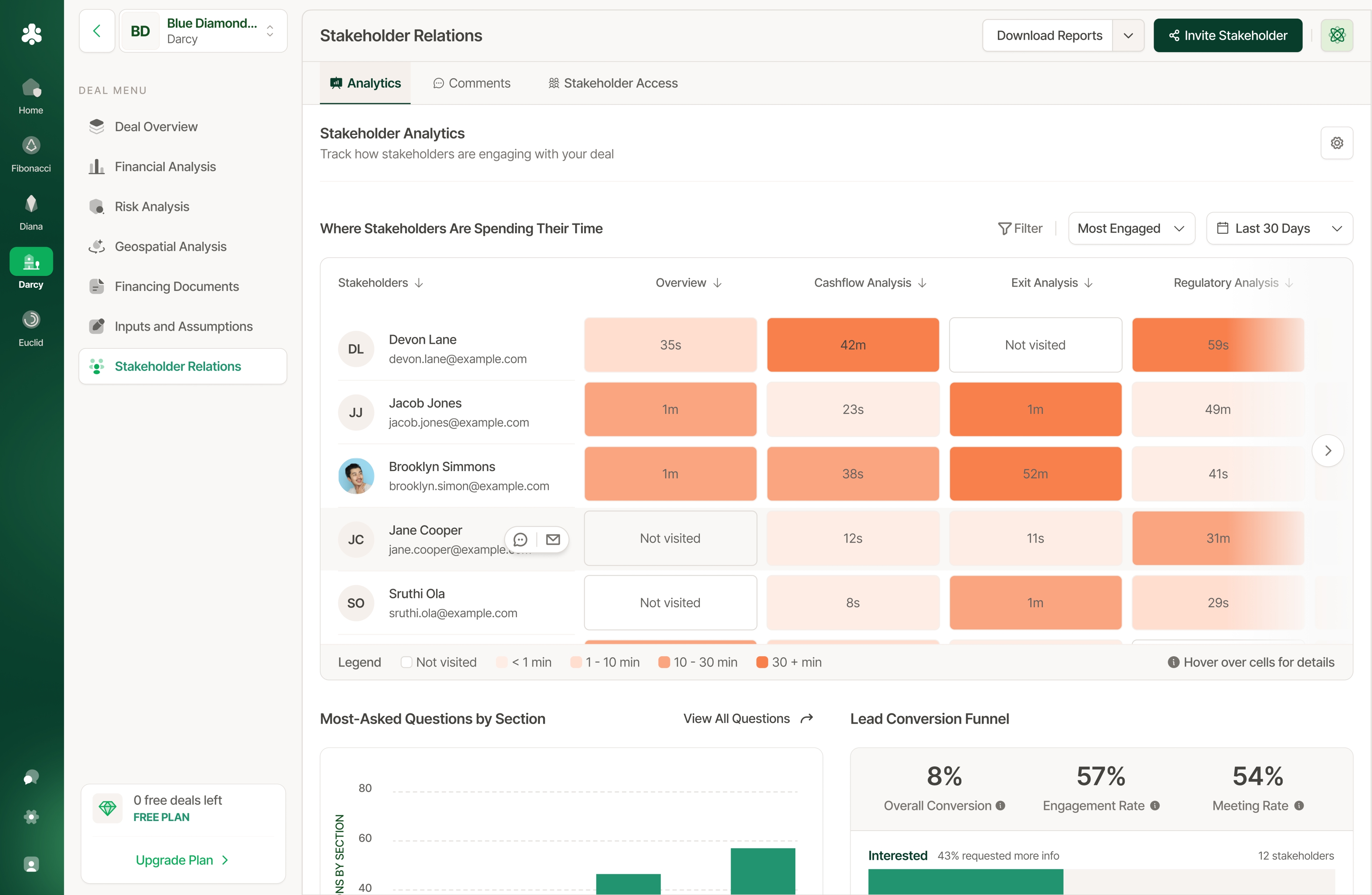Viewport: 1372px width, 895px height.
Task: Open the Most Engaged sorting dropdown
Action: coord(1130,229)
